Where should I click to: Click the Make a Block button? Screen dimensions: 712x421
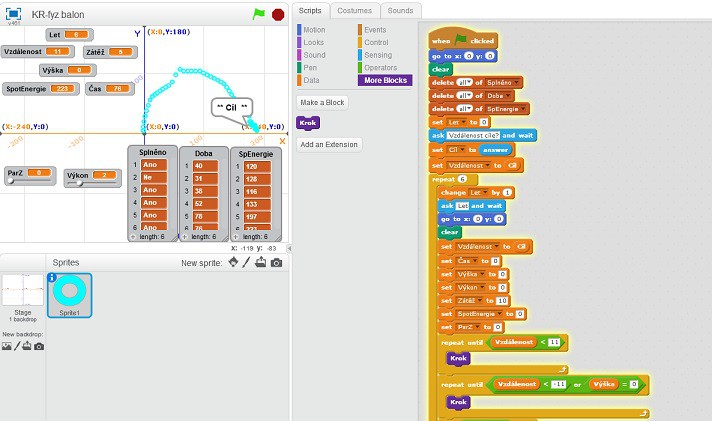click(x=323, y=102)
